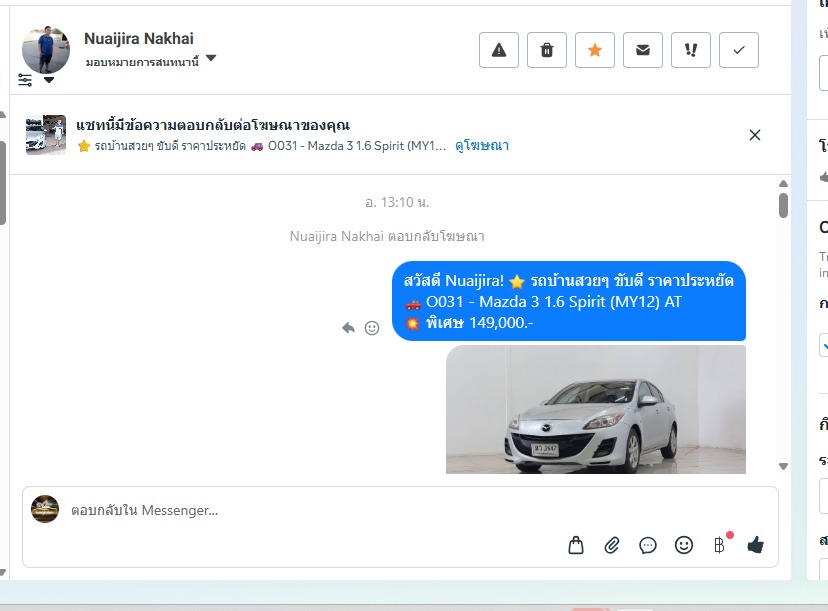Mark conversation unread with envelope button

[x=643, y=50]
